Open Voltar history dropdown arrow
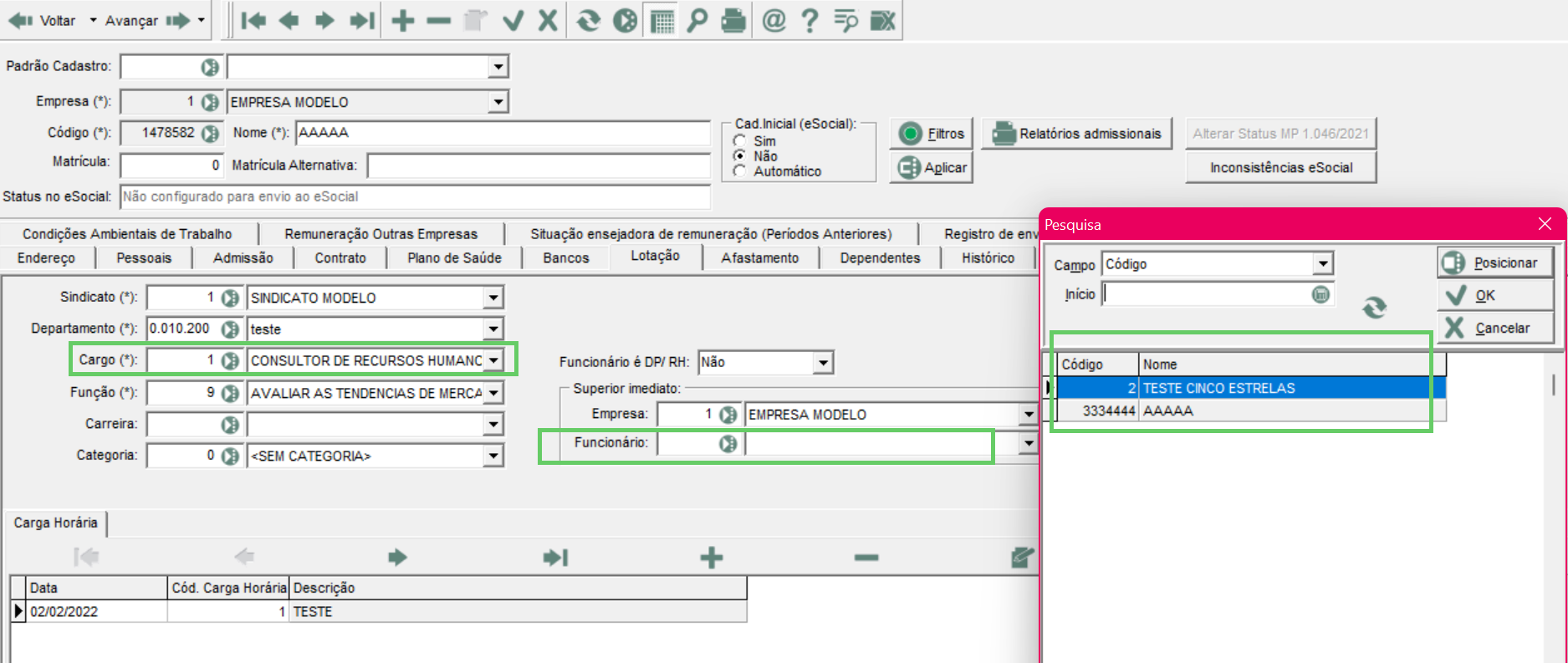The width and height of the screenshot is (1568, 663). [93, 20]
